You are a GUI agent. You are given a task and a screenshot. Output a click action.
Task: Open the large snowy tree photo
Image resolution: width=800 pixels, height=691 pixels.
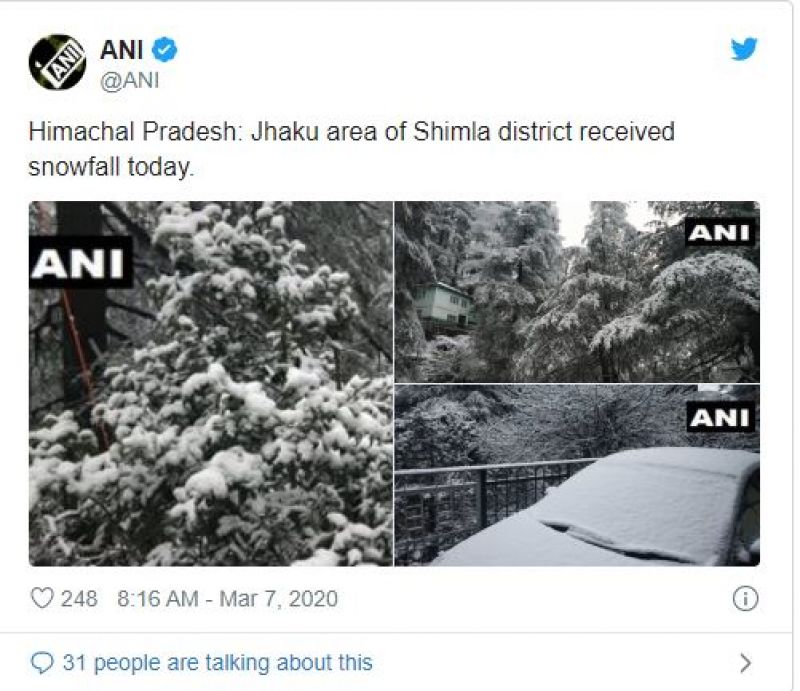(211, 400)
